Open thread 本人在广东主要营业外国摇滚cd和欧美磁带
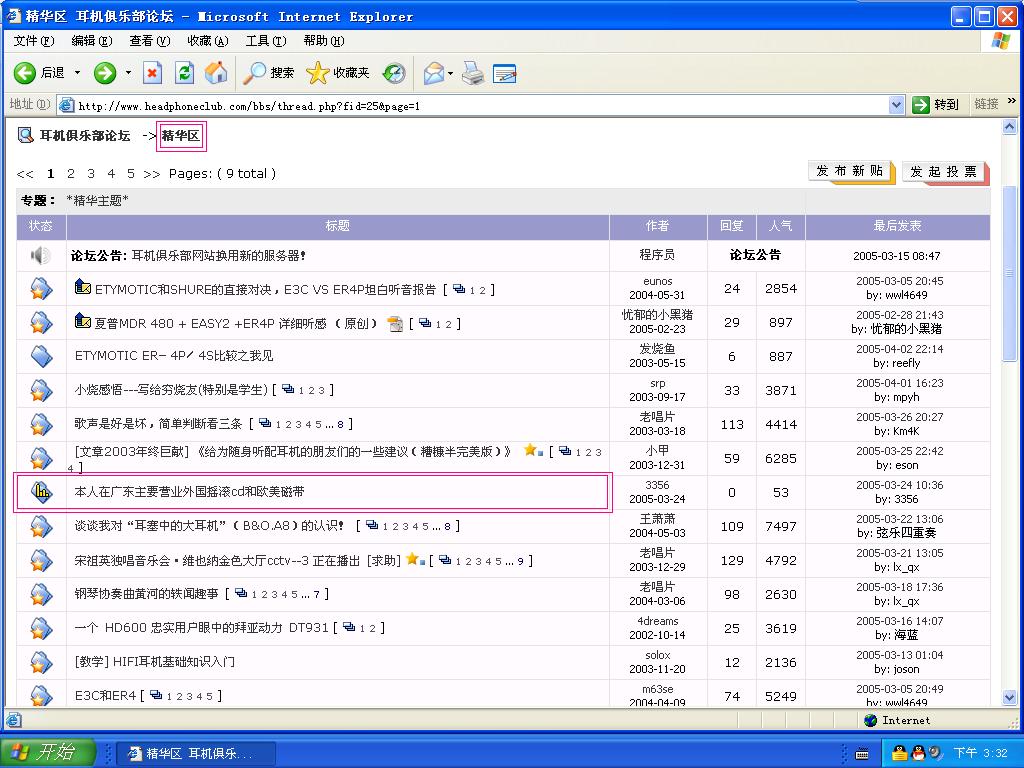Image resolution: width=1024 pixels, height=768 pixels. (x=189, y=492)
